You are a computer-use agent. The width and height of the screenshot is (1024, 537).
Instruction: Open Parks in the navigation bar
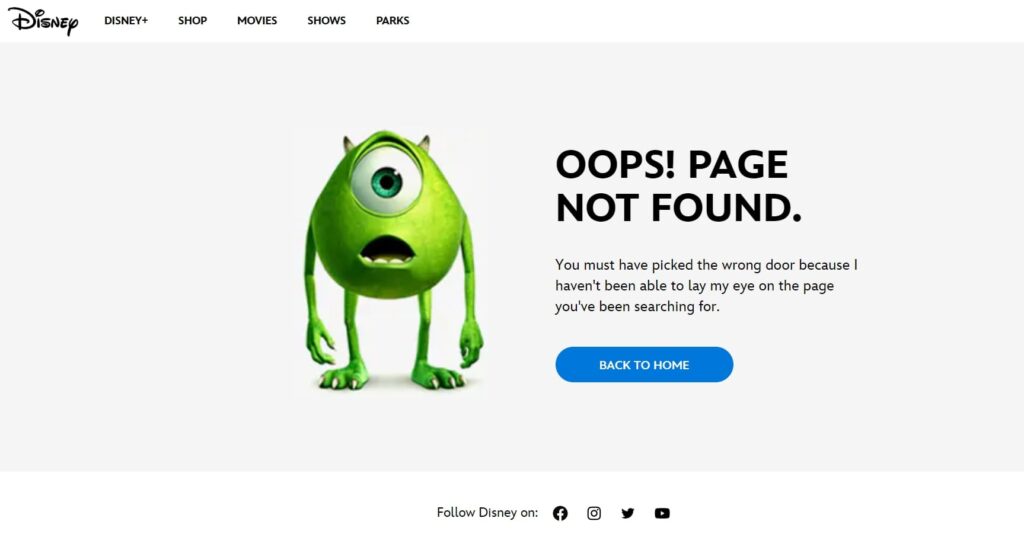392,21
